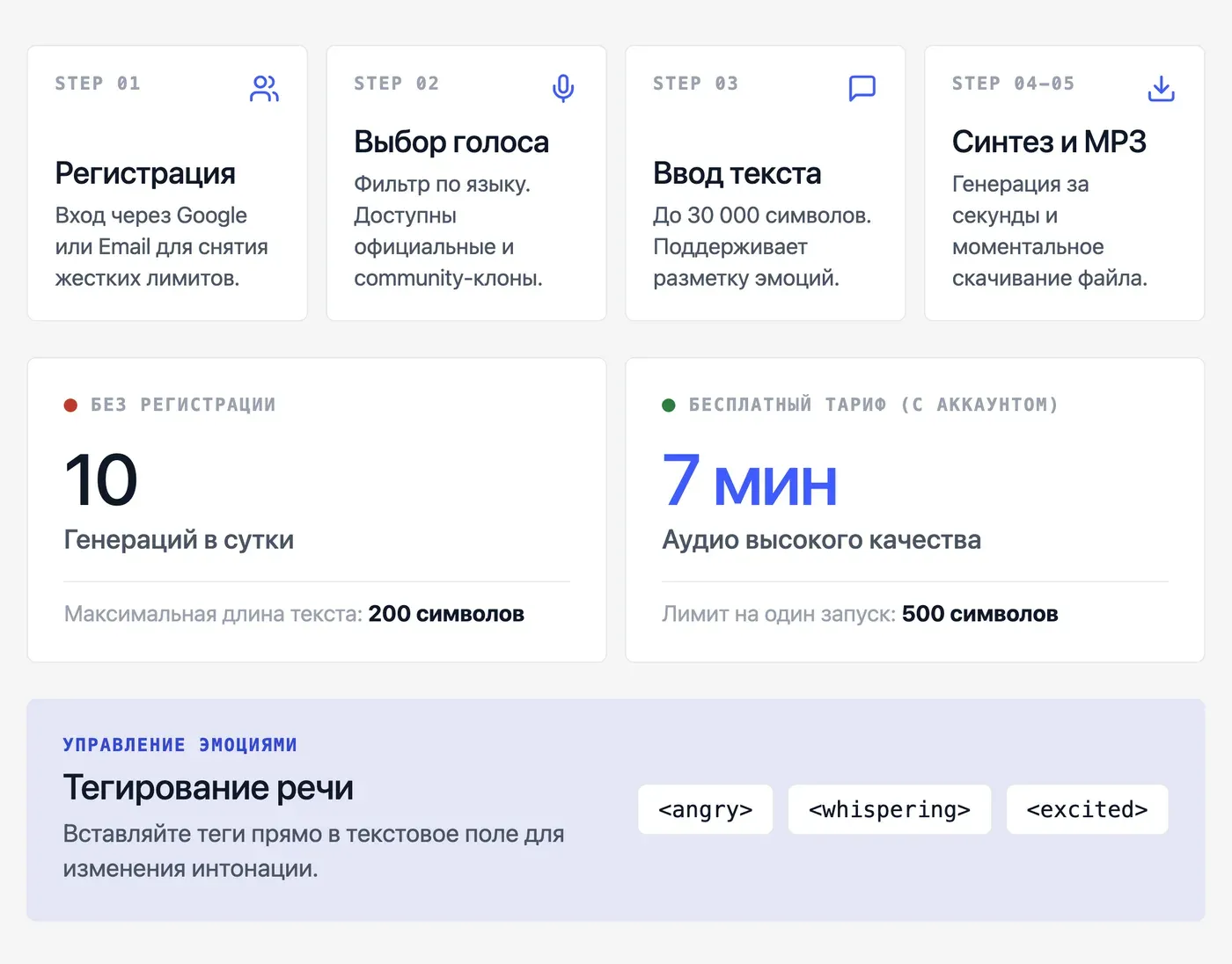
Task: Click the download icon on Step 04-05 card
Action: point(1162,88)
